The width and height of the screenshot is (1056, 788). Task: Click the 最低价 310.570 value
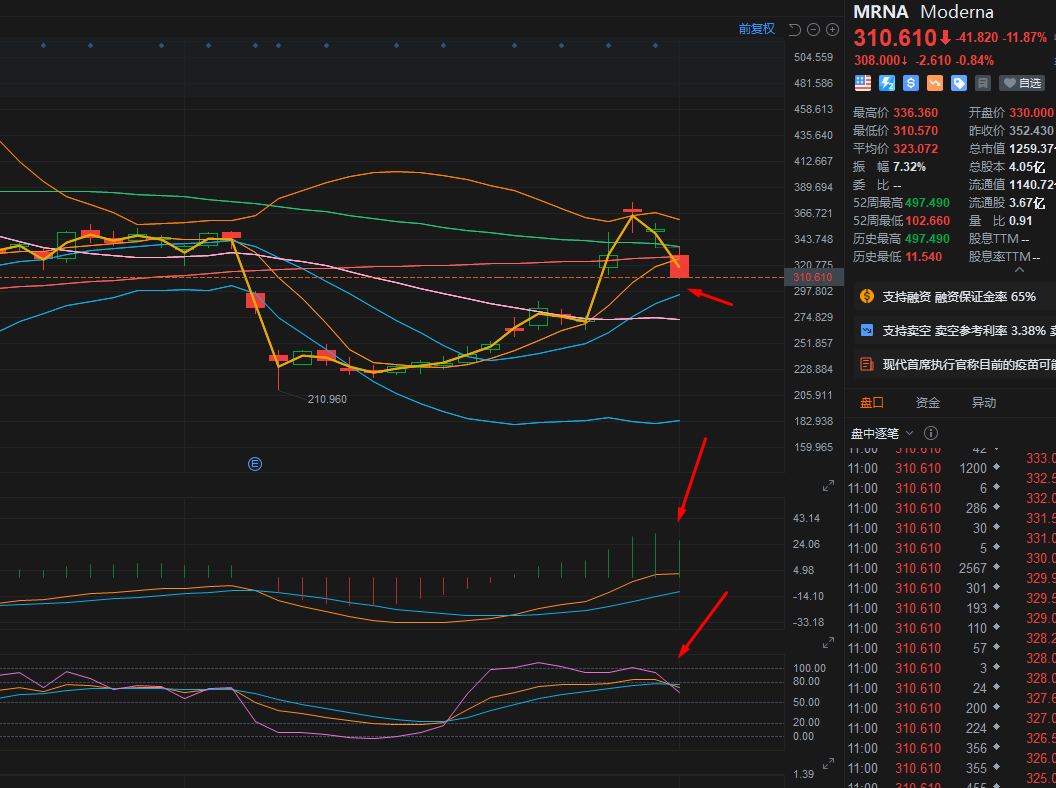[x=915, y=131]
